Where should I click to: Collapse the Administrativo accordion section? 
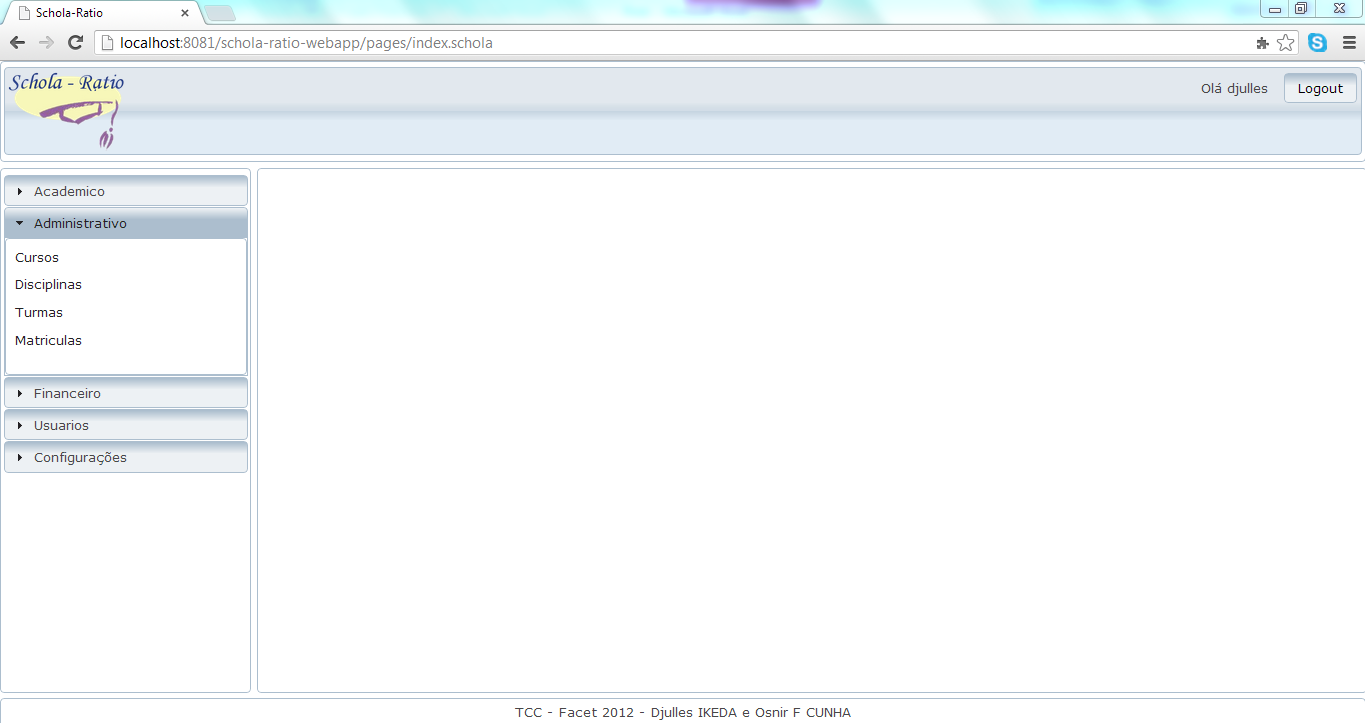coord(126,223)
